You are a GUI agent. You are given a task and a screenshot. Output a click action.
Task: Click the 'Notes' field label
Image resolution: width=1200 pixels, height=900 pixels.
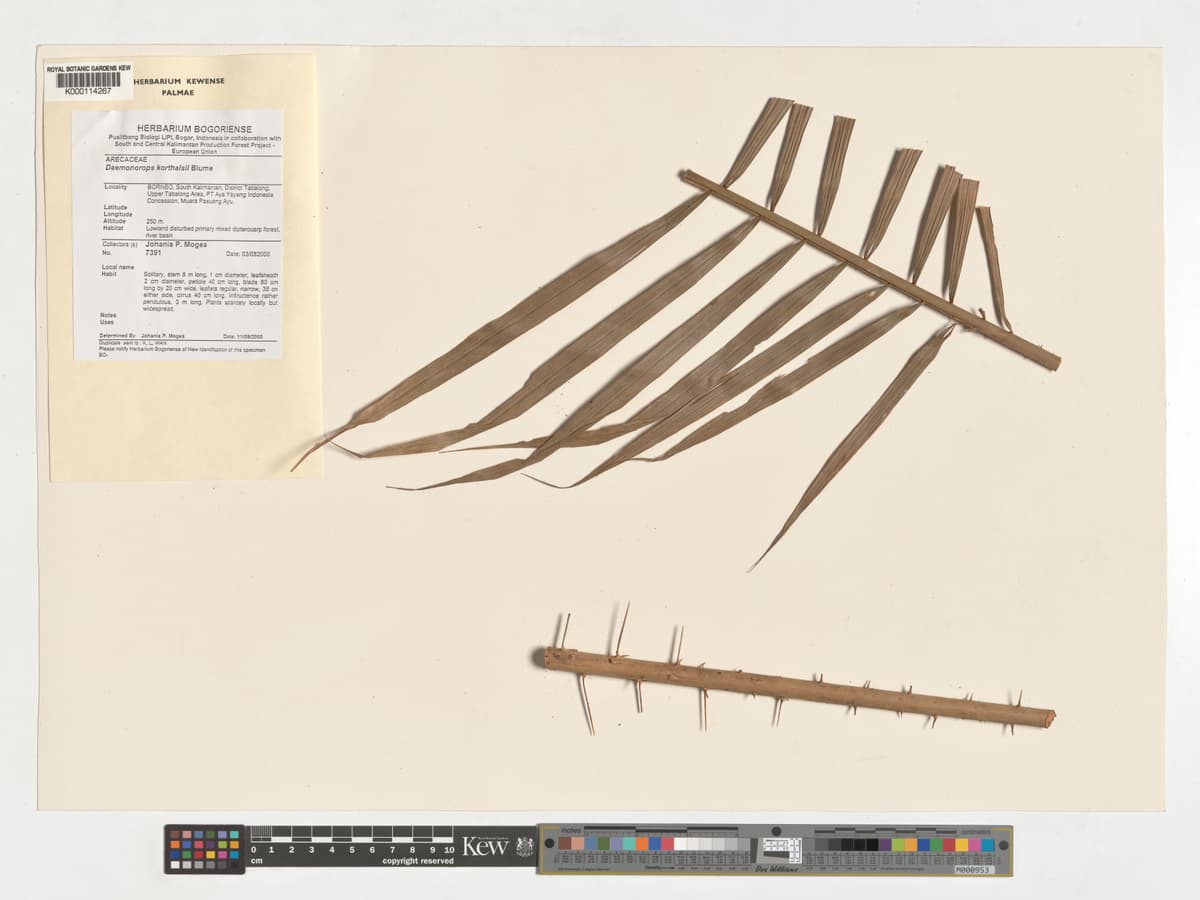pyautogui.click(x=108, y=315)
